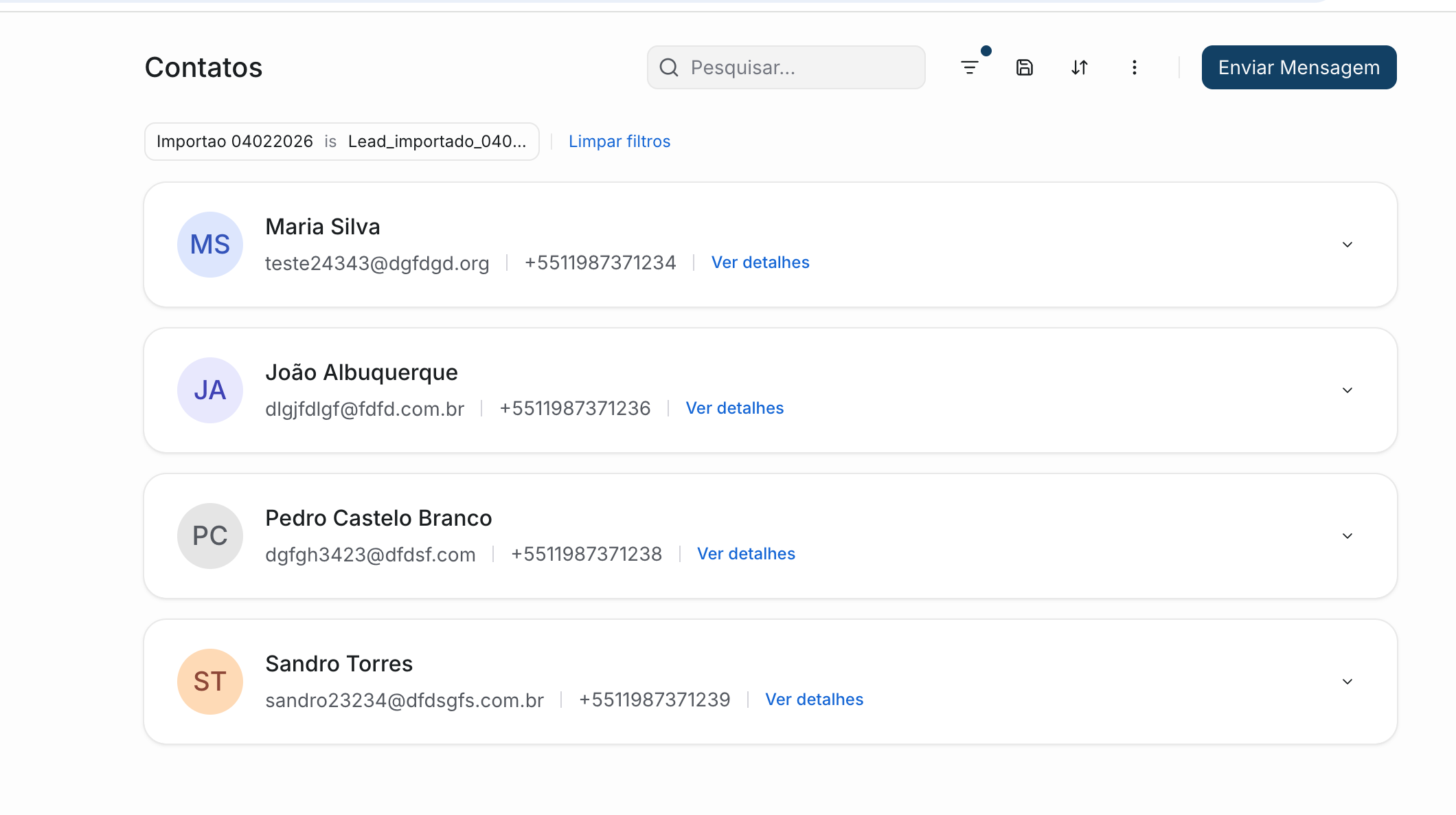The image size is (1456, 815).
Task: Click the Enviar Mensagem button
Action: pos(1298,67)
